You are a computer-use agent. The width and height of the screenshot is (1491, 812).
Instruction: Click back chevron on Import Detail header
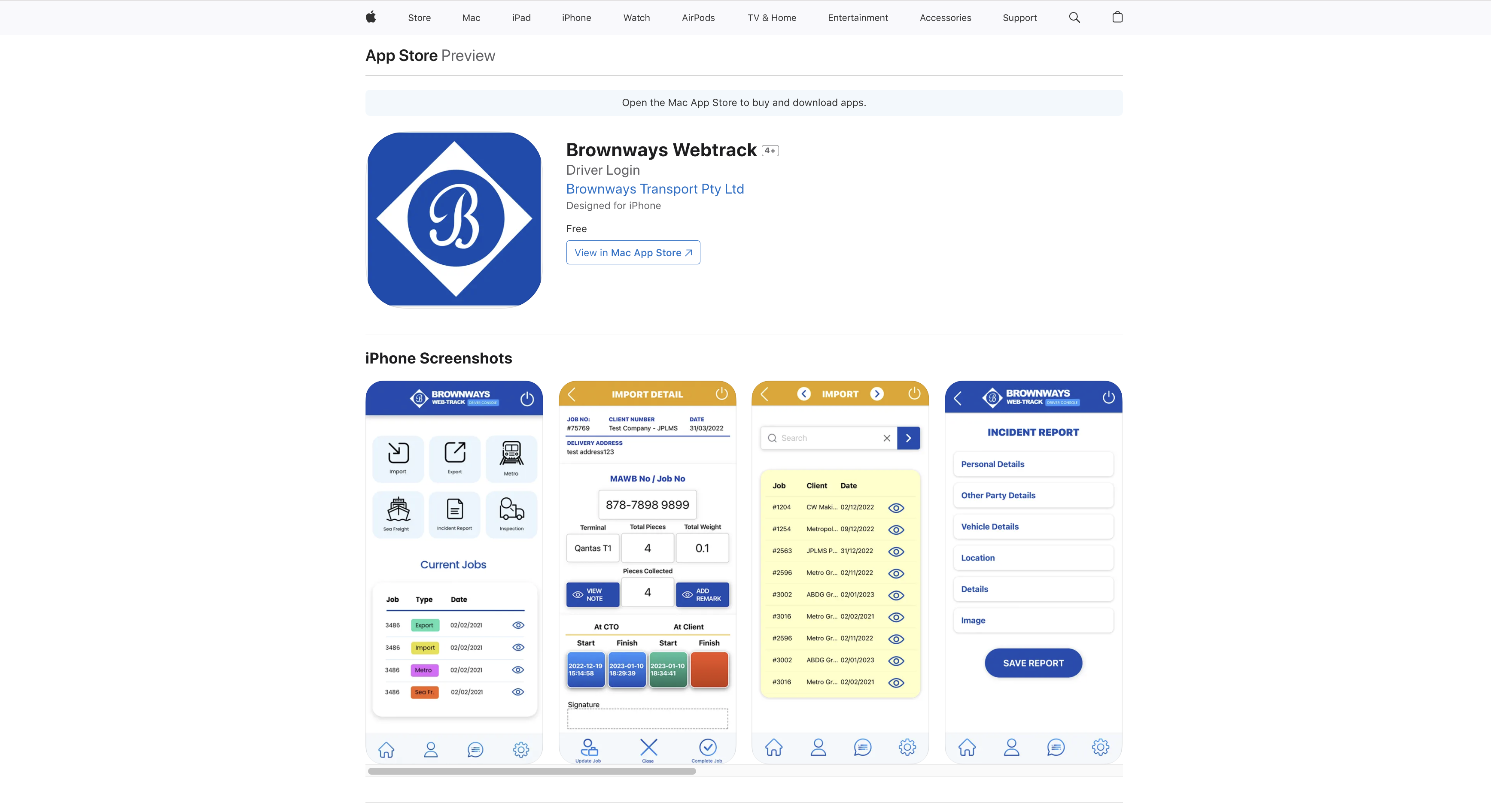pyautogui.click(x=572, y=394)
